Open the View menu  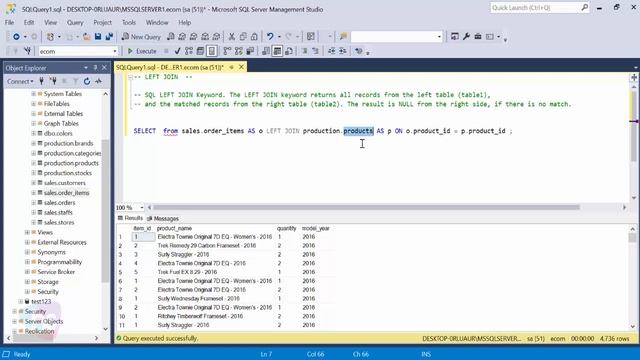pyautogui.click(x=50, y=22)
